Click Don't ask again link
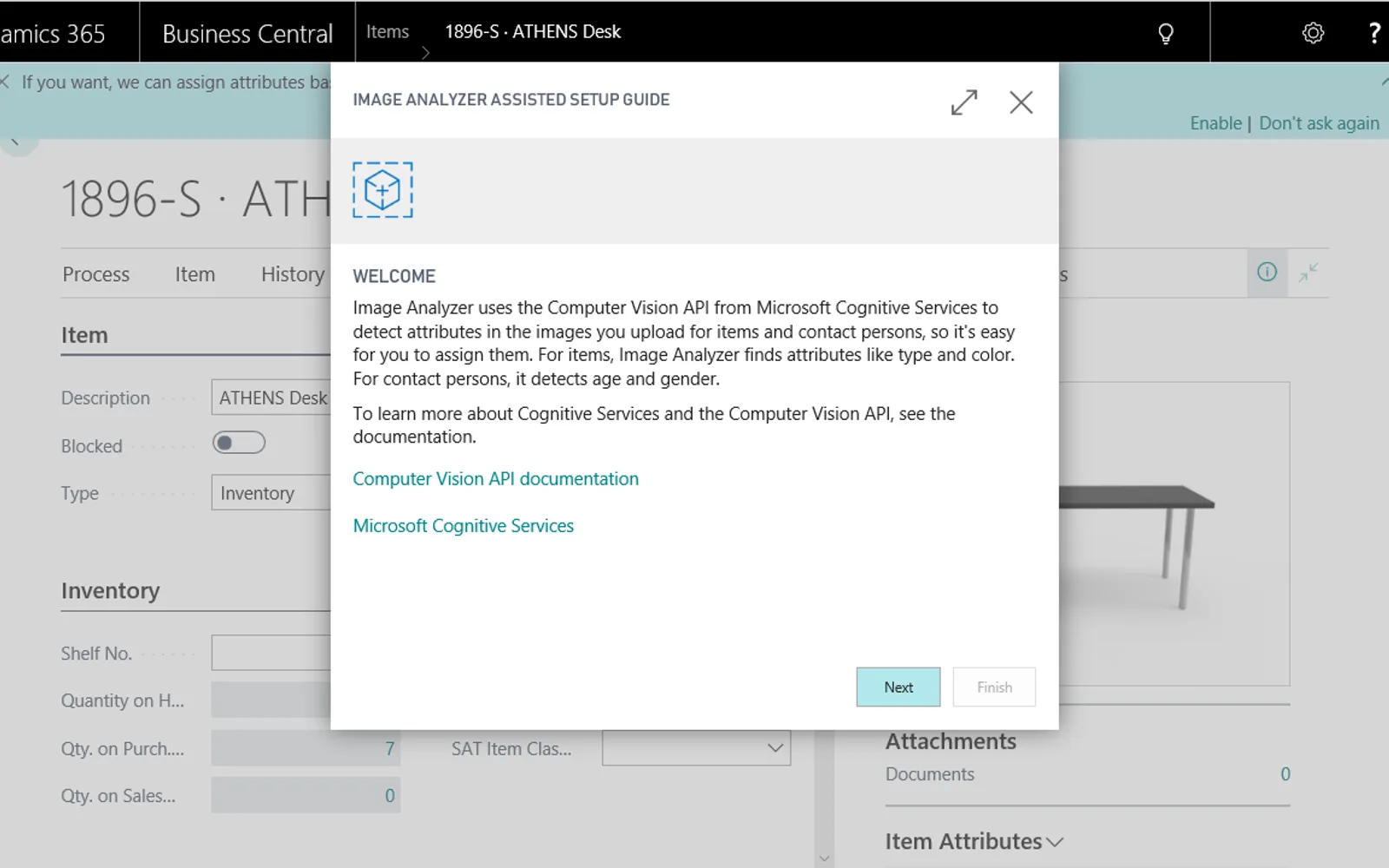 pyautogui.click(x=1319, y=123)
